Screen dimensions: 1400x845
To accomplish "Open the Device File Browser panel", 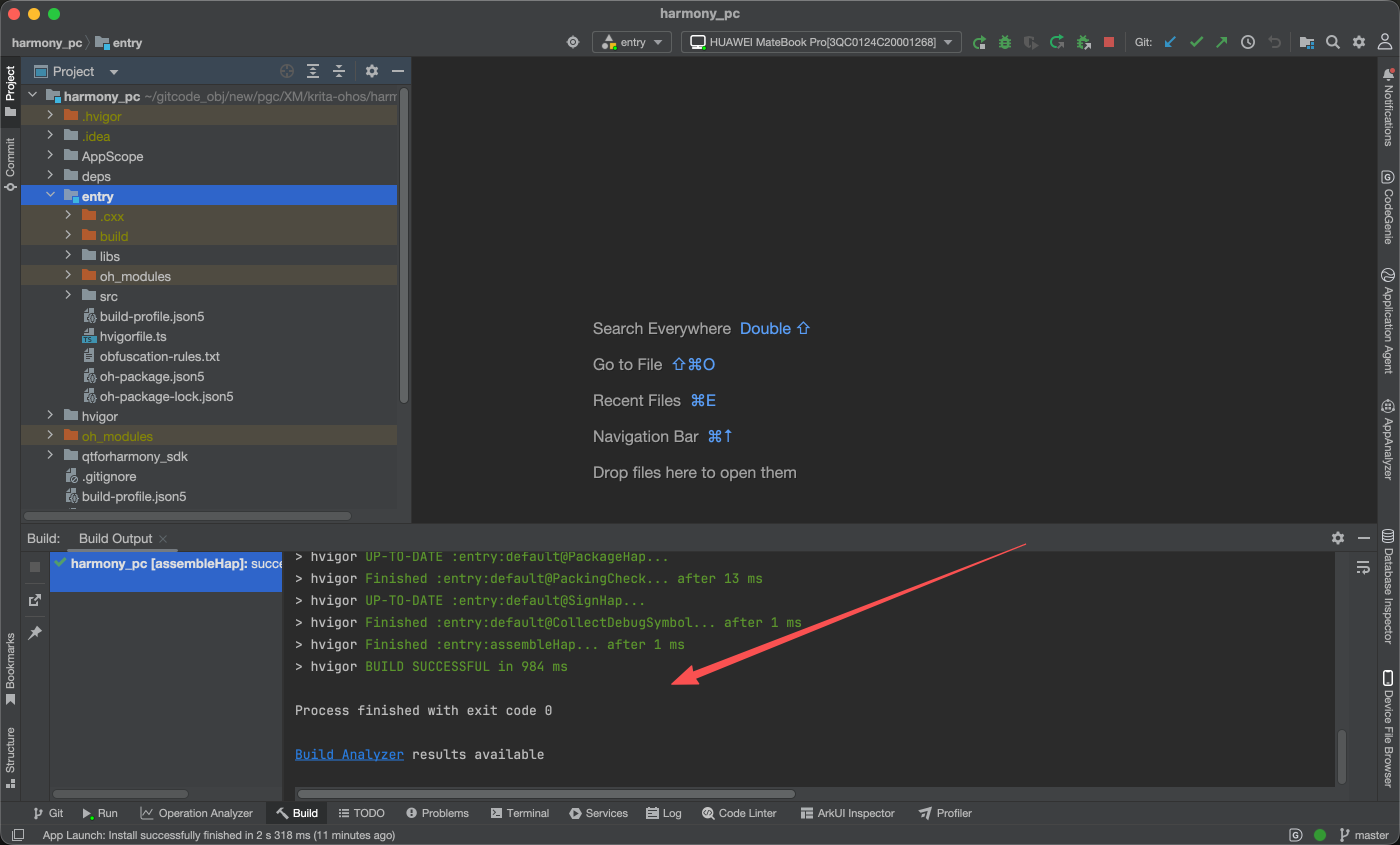I will (1388, 729).
